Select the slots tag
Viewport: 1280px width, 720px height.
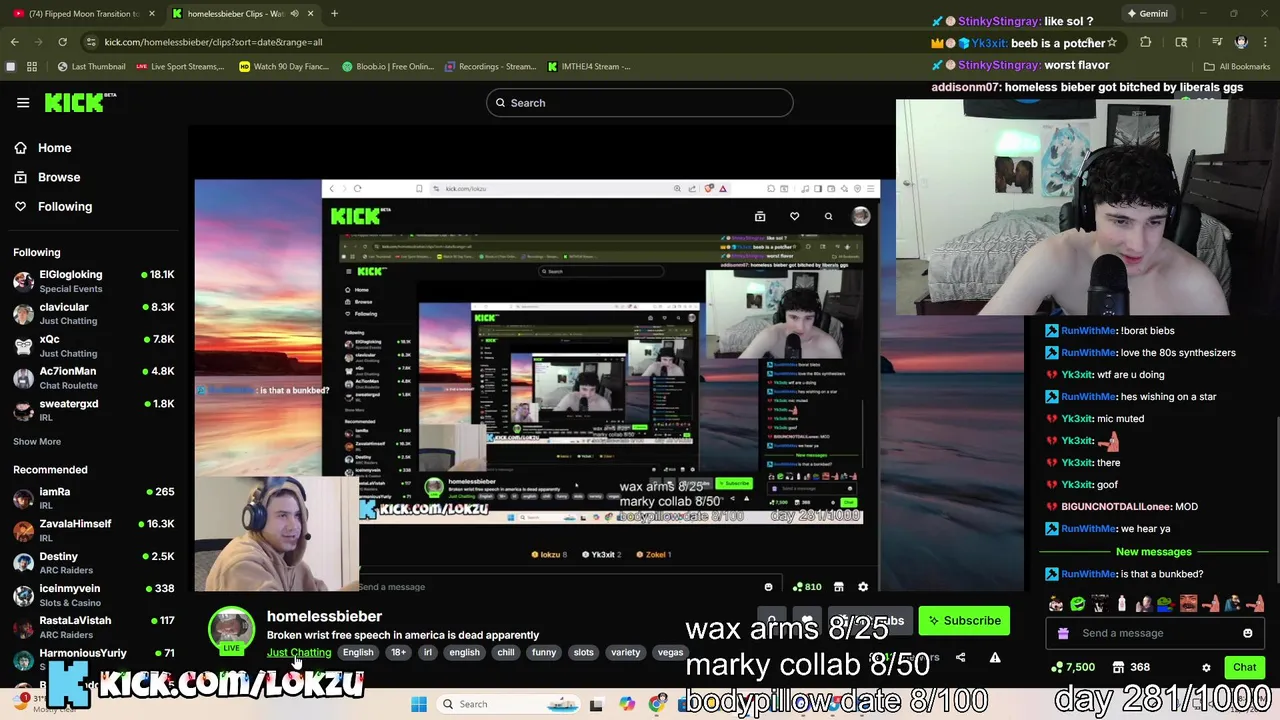tap(583, 652)
